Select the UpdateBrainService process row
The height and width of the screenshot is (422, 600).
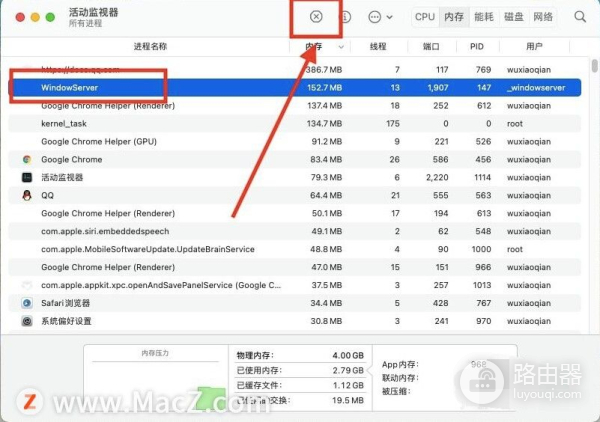[x=295, y=249]
